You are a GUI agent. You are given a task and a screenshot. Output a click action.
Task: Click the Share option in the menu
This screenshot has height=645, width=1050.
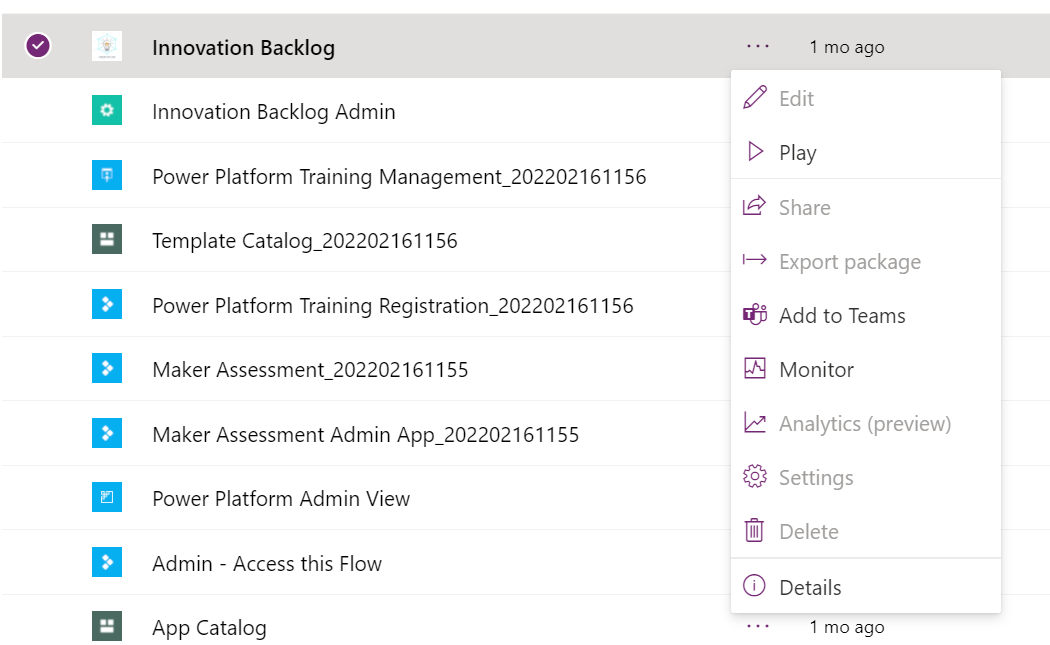pyautogui.click(x=804, y=208)
